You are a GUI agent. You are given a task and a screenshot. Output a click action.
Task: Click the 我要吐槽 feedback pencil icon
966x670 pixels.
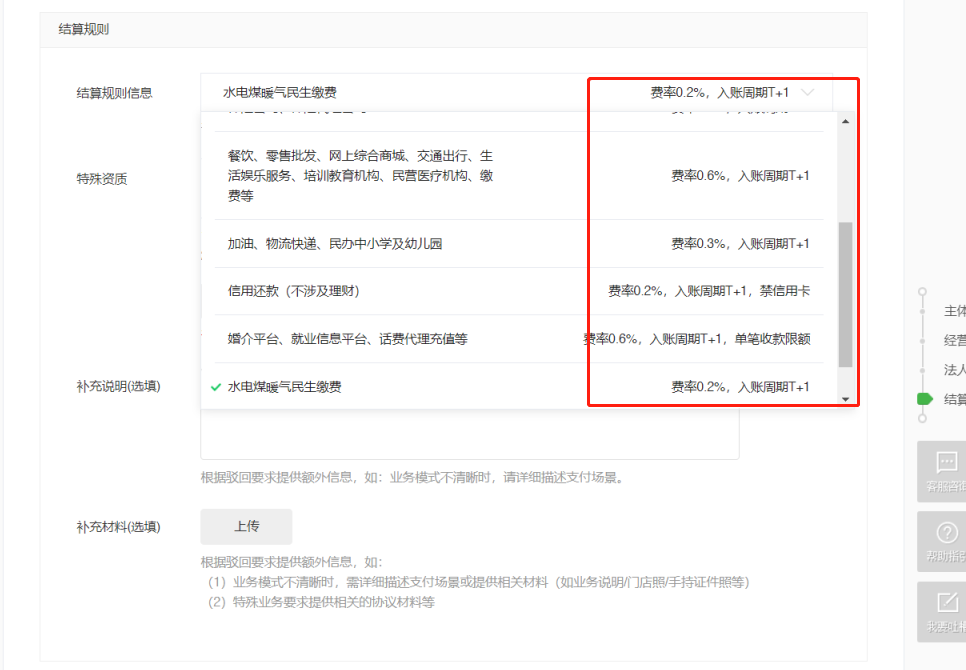tap(945, 602)
